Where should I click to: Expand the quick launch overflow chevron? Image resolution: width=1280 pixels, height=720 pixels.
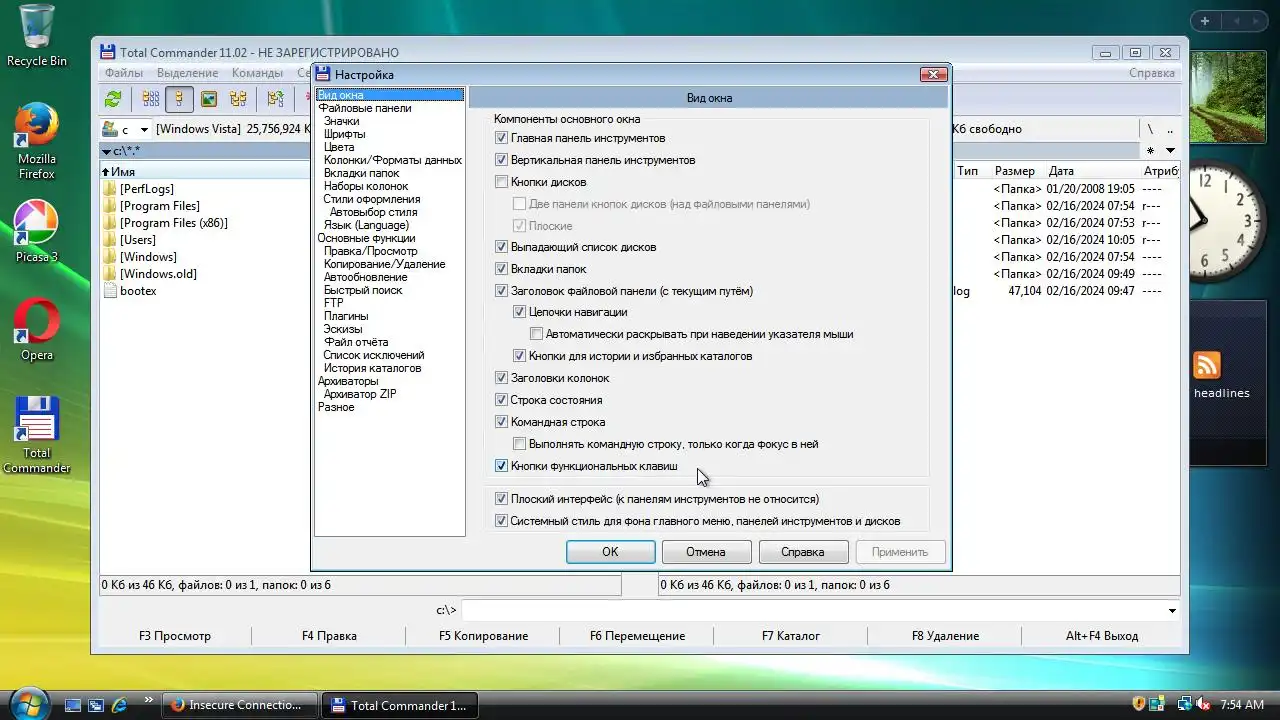coord(149,700)
